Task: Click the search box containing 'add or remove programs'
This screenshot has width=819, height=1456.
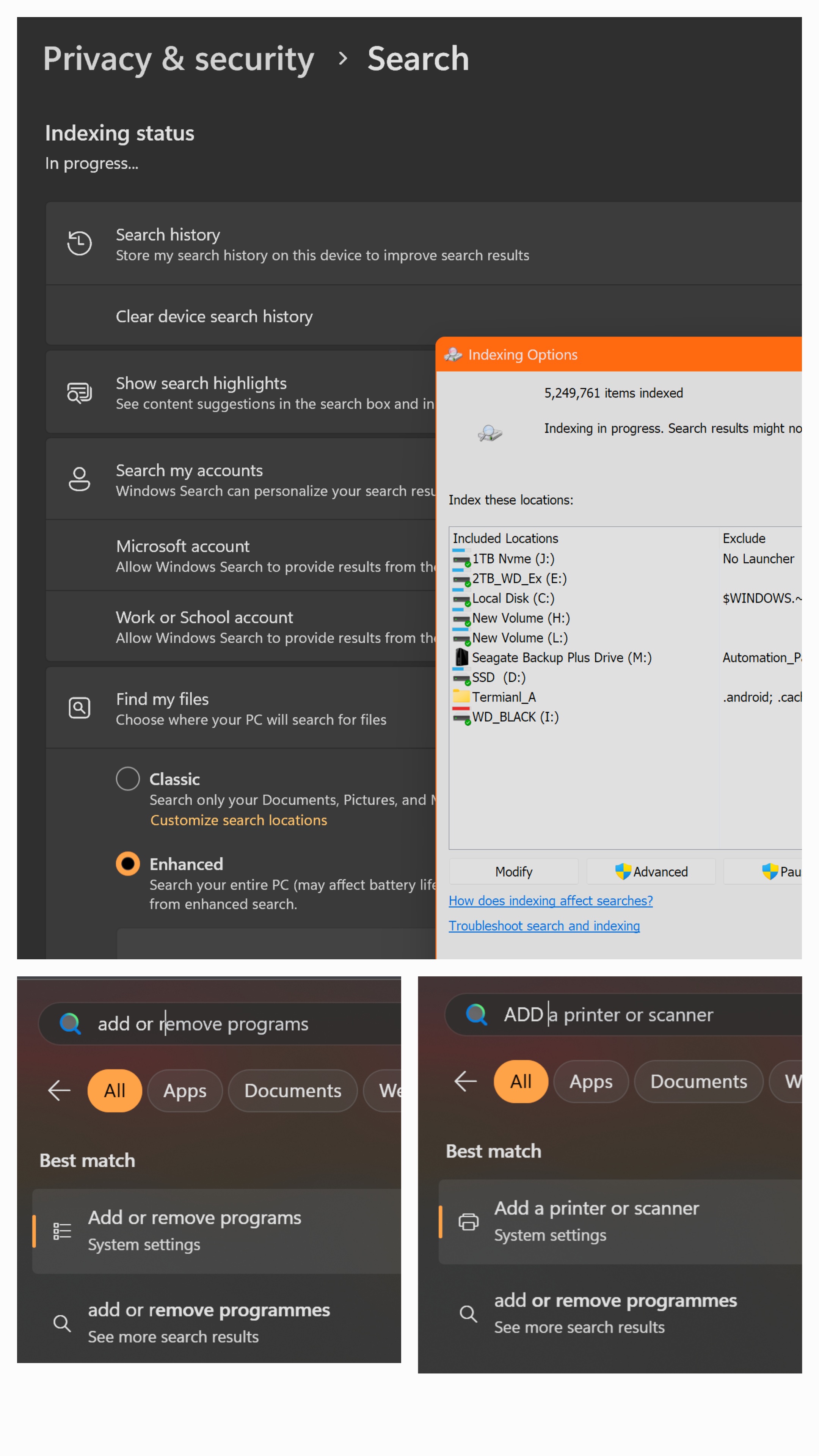Action: (220, 1024)
